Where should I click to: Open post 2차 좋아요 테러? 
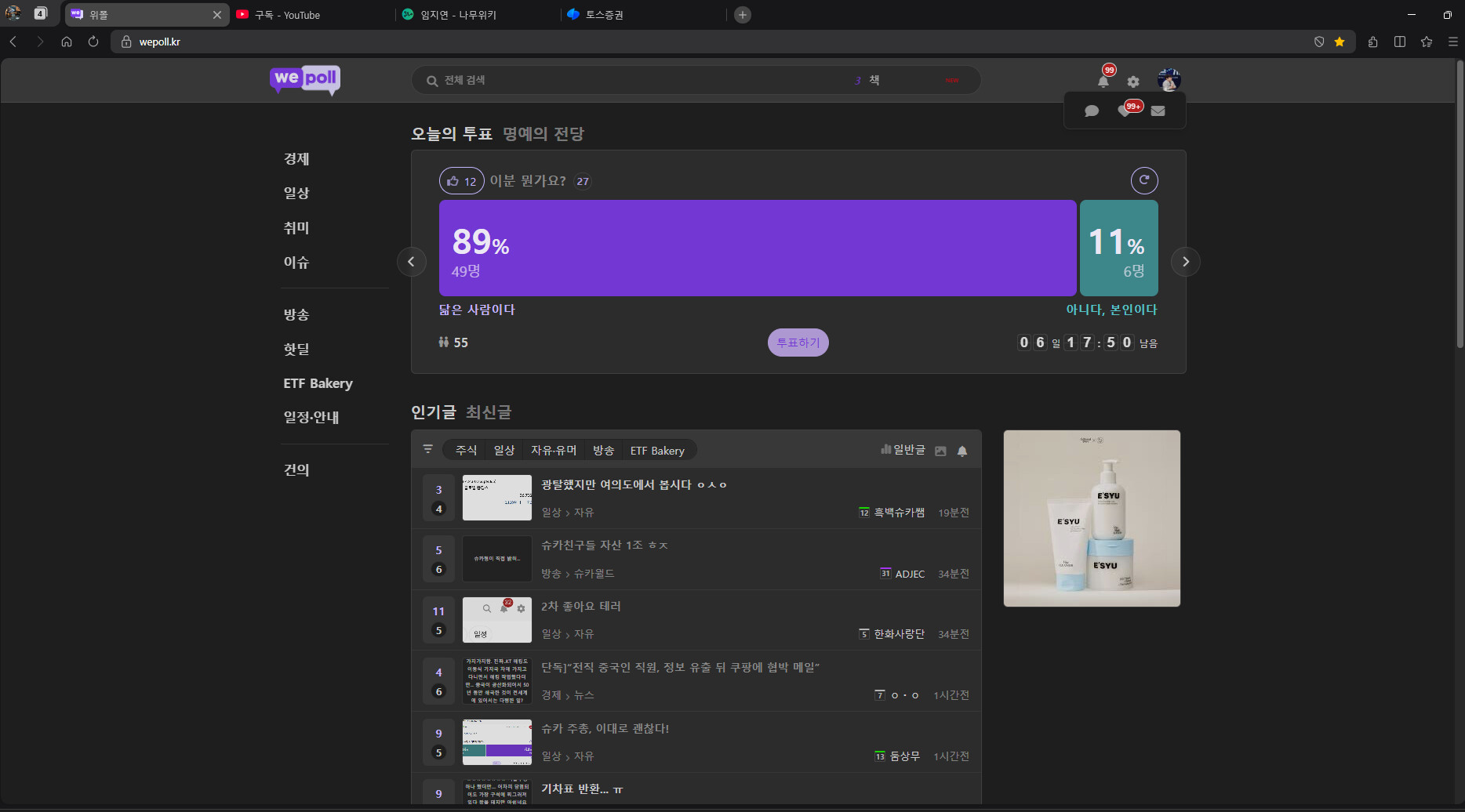coord(581,607)
